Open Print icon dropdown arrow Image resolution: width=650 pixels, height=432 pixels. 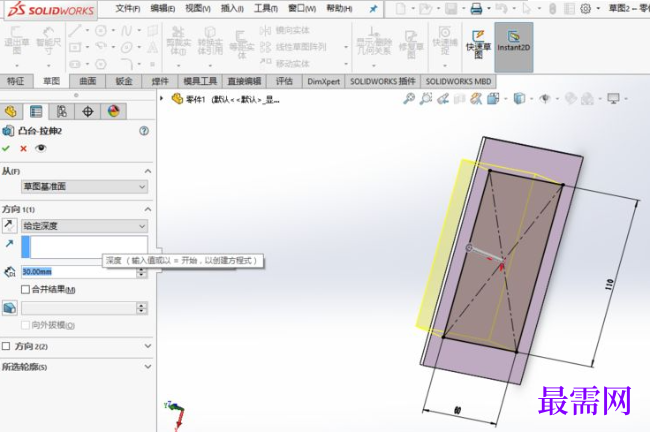[x=489, y=9]
